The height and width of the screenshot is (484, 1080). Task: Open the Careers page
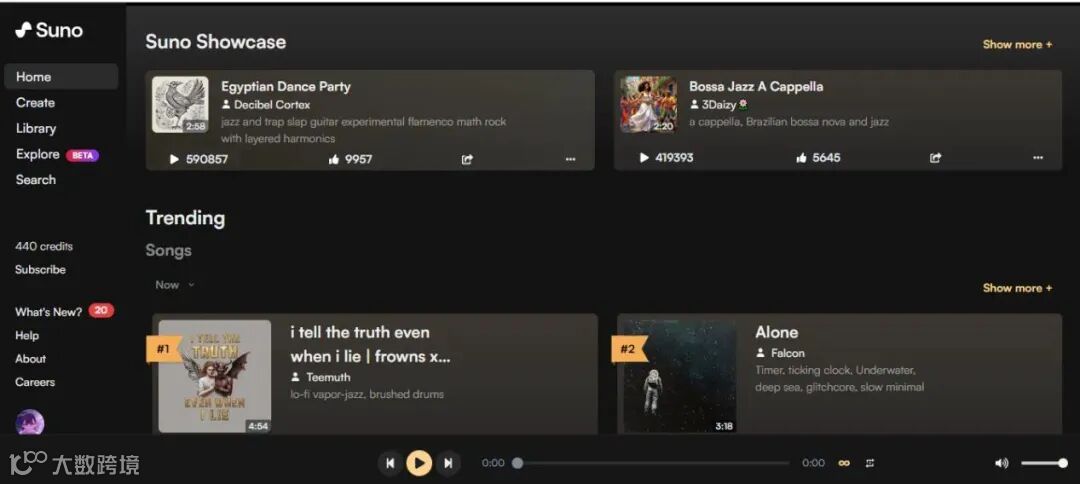(34, 382)
